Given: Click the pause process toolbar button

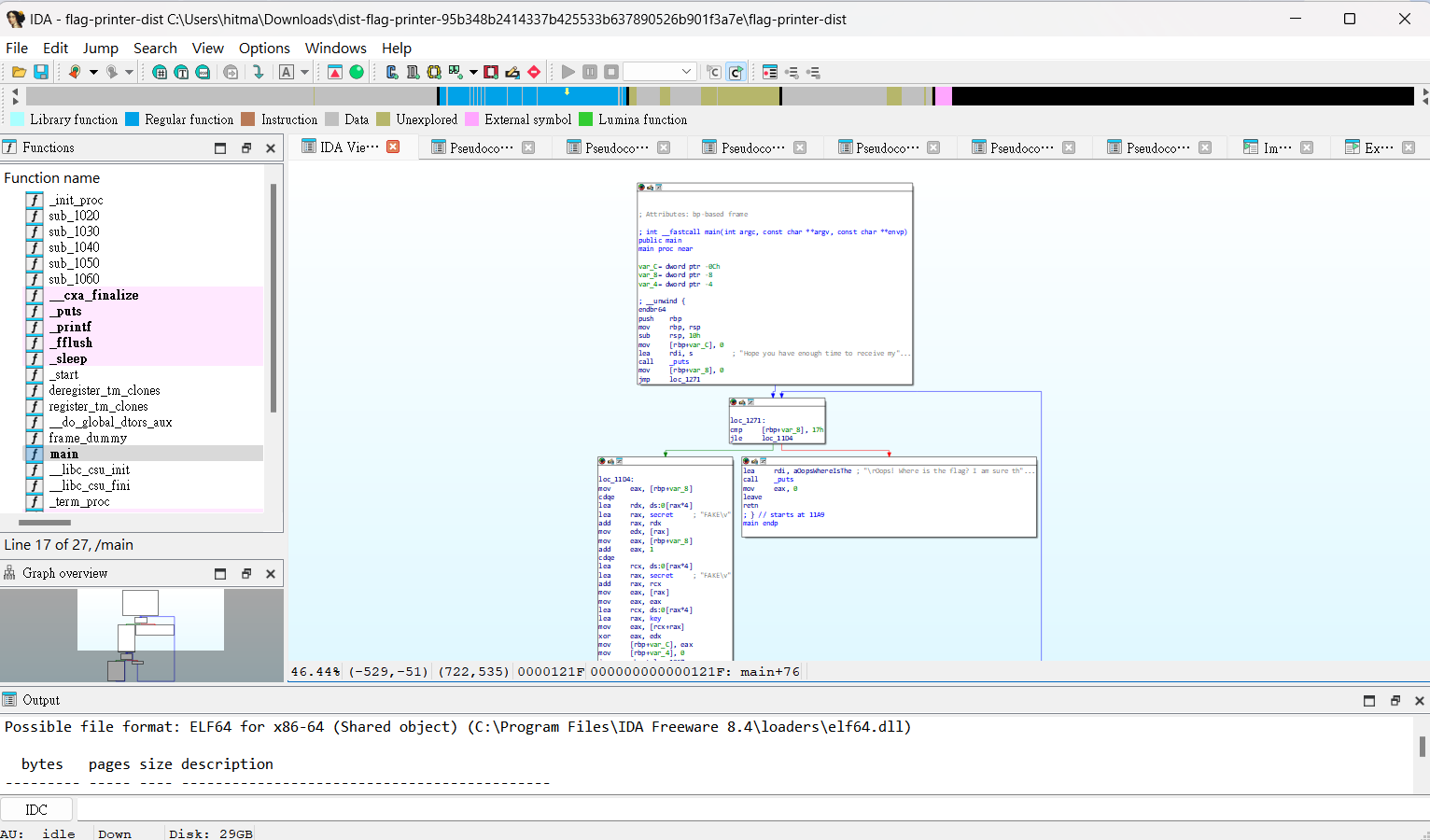Looking at the screenshot, I should point(590,72).
